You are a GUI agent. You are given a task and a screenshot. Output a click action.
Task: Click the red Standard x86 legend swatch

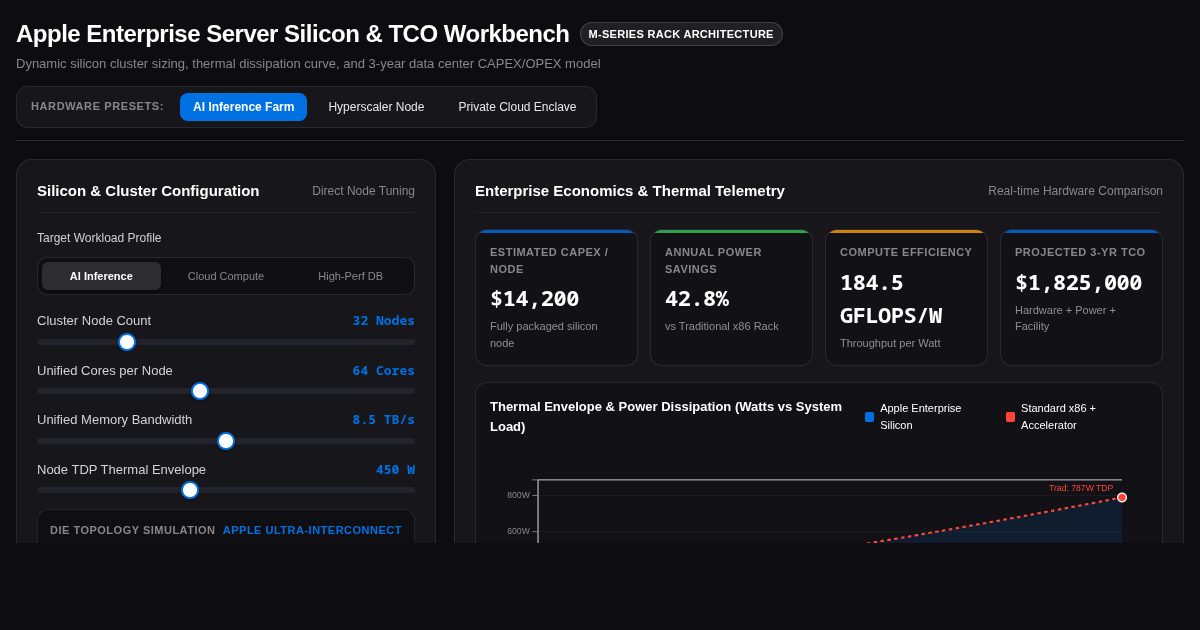1010,417
